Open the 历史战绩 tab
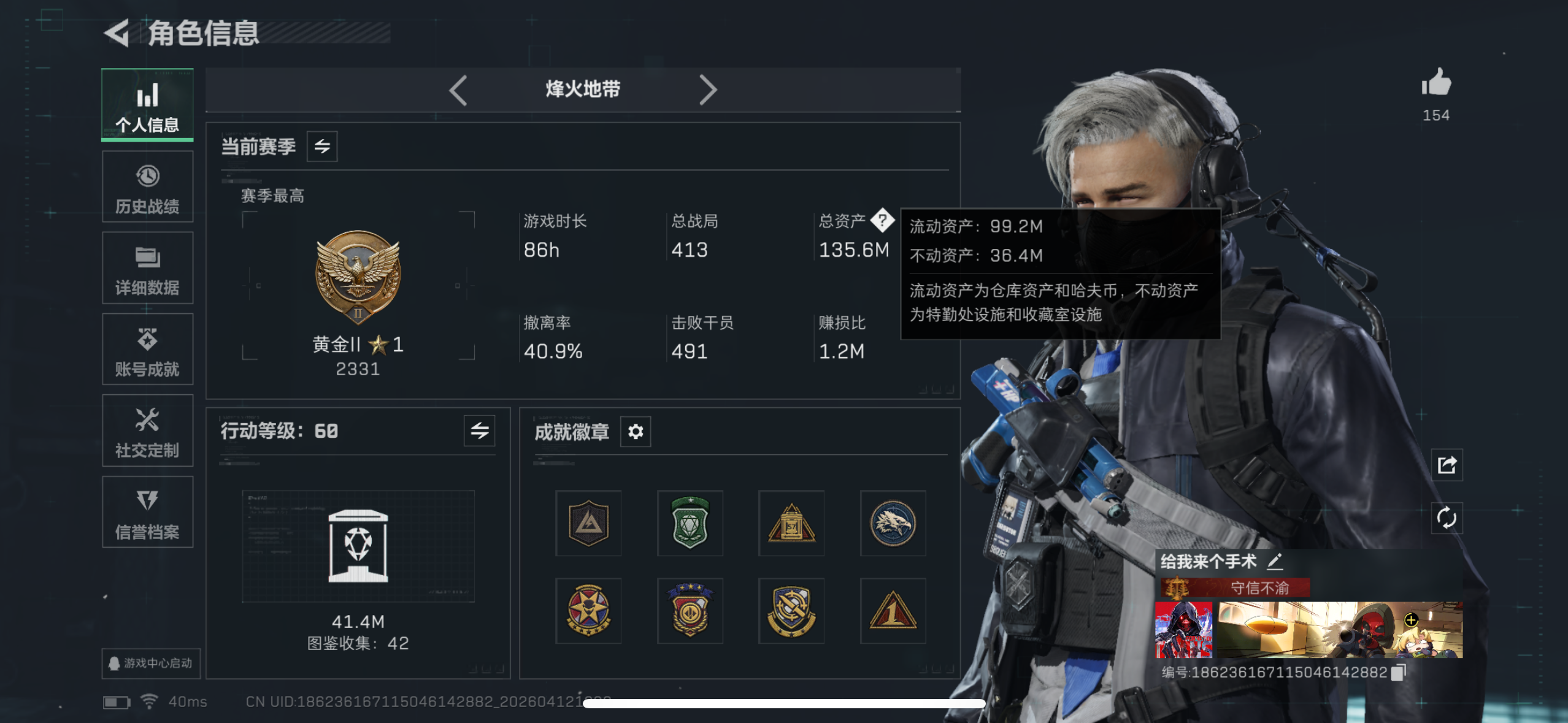Image resolution: width=1568 pixels, height=723 pixels. coord(148,187)
